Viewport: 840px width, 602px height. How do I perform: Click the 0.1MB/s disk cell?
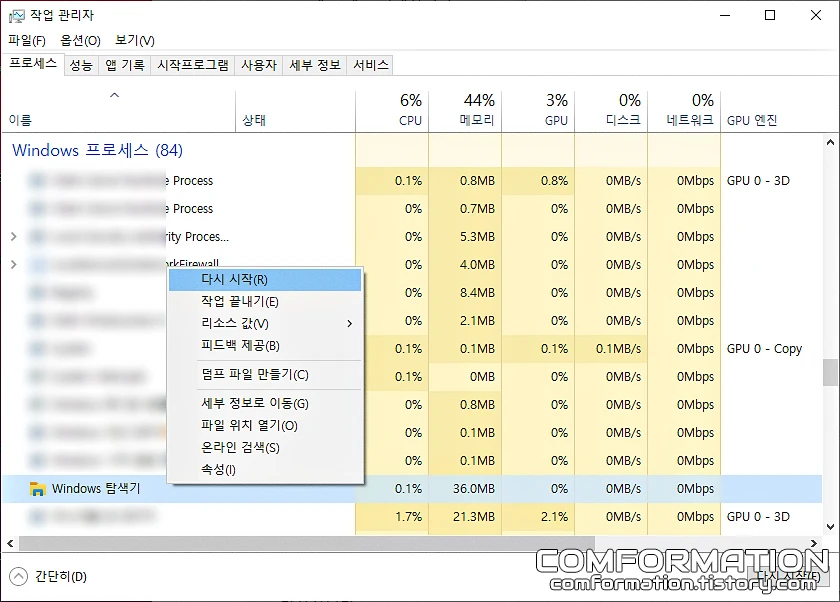click(x=611, y=349)
